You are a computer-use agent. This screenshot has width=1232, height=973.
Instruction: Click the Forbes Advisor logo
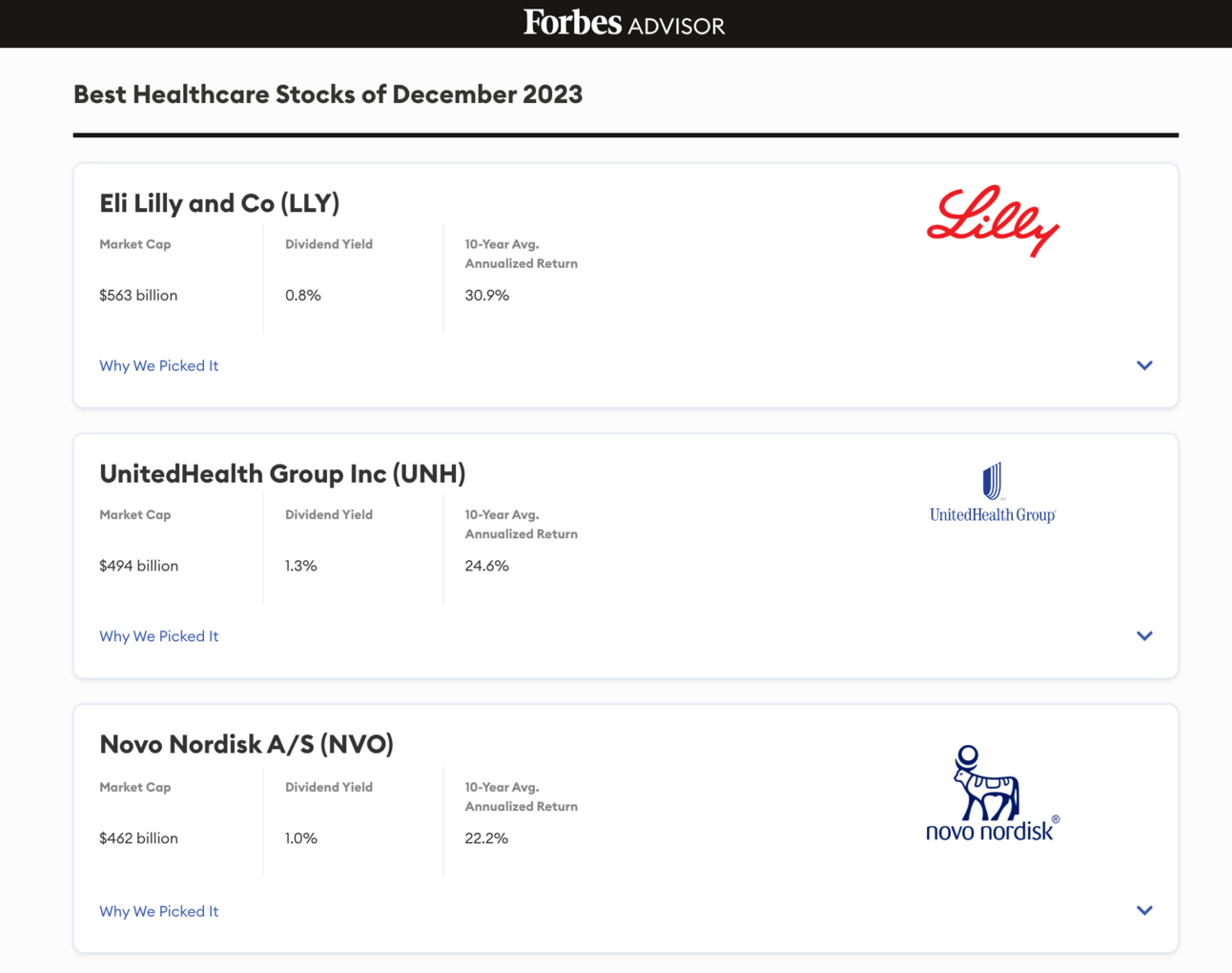624,23
